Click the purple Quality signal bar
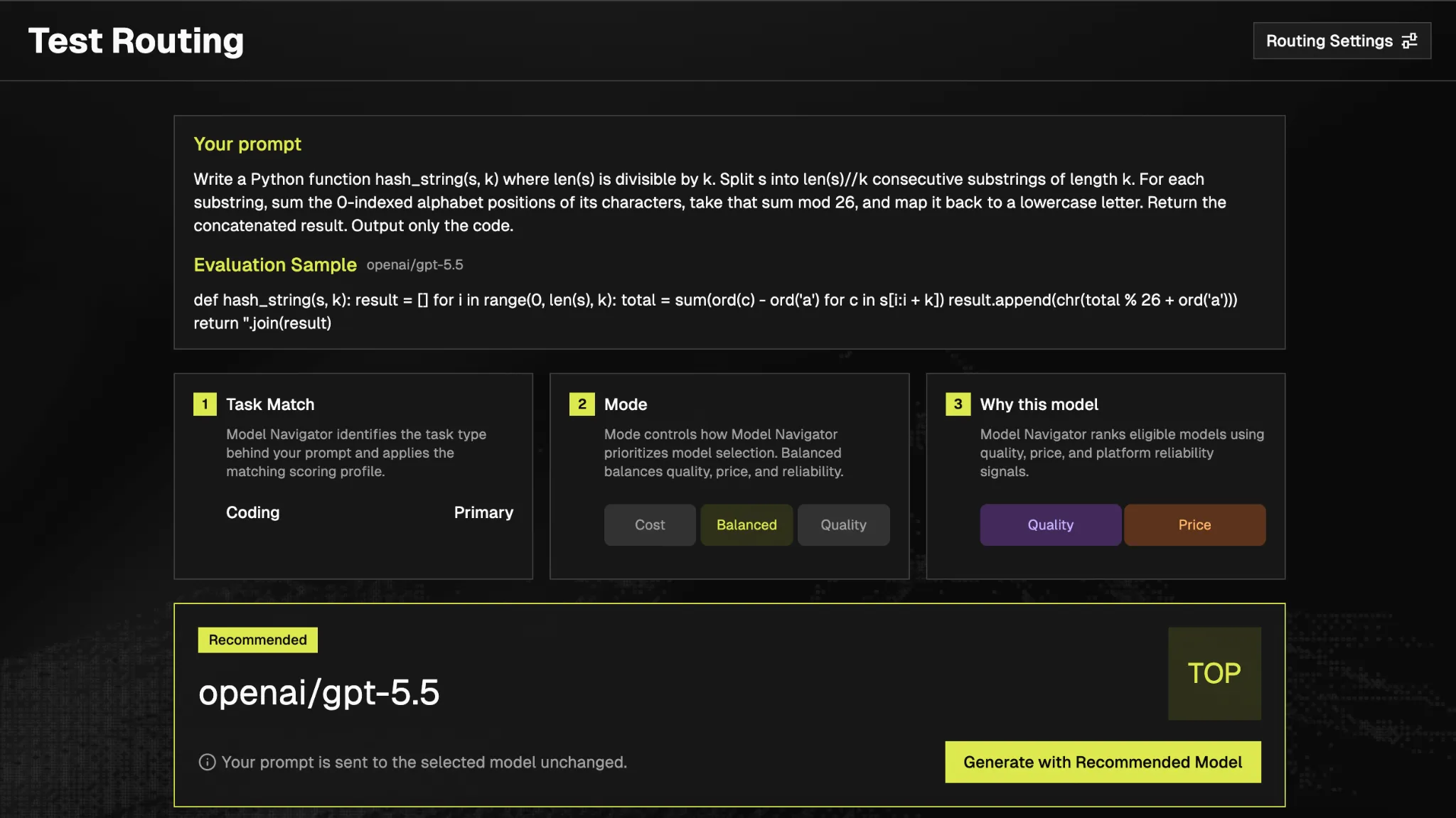The image size is (1456, 818). tap(1051, 524)
